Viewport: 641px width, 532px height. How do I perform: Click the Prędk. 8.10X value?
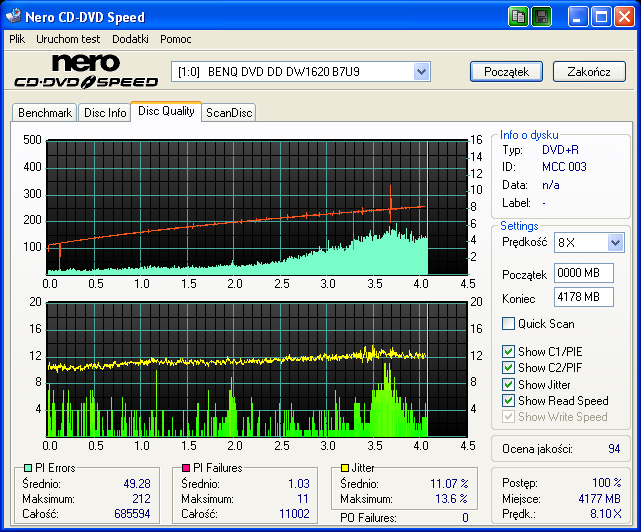coord(605,514)
